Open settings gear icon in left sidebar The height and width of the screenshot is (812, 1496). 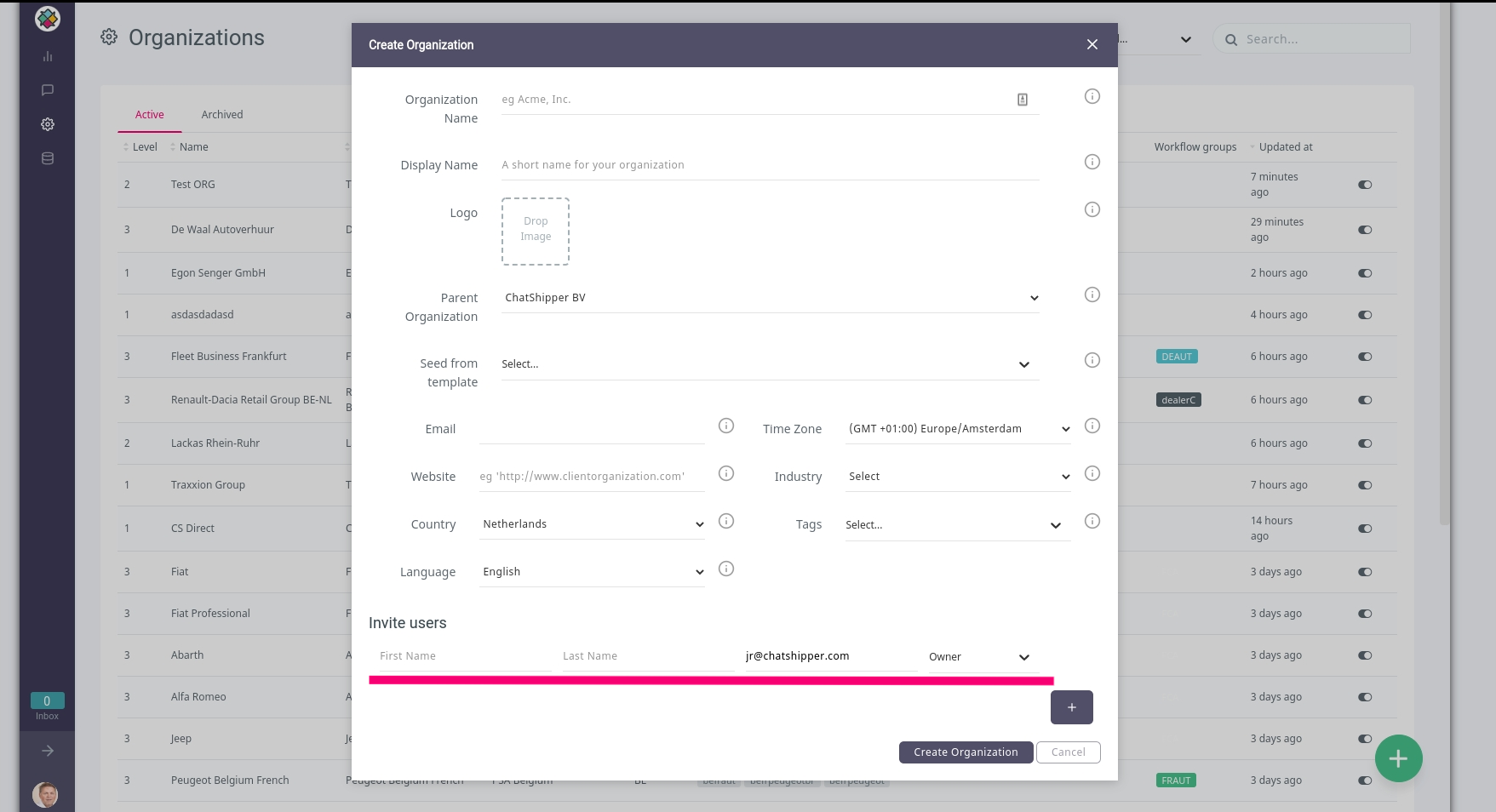(x=48, y=124)
